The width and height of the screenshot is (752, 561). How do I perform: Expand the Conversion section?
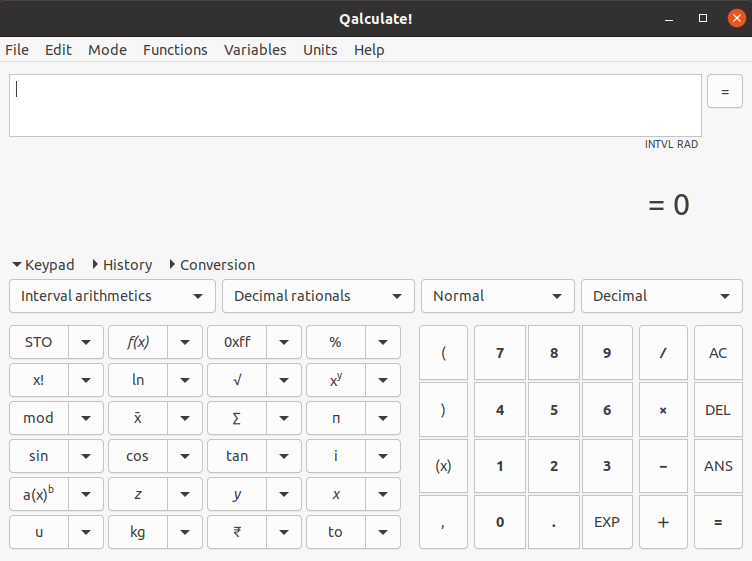coord(212,265)
